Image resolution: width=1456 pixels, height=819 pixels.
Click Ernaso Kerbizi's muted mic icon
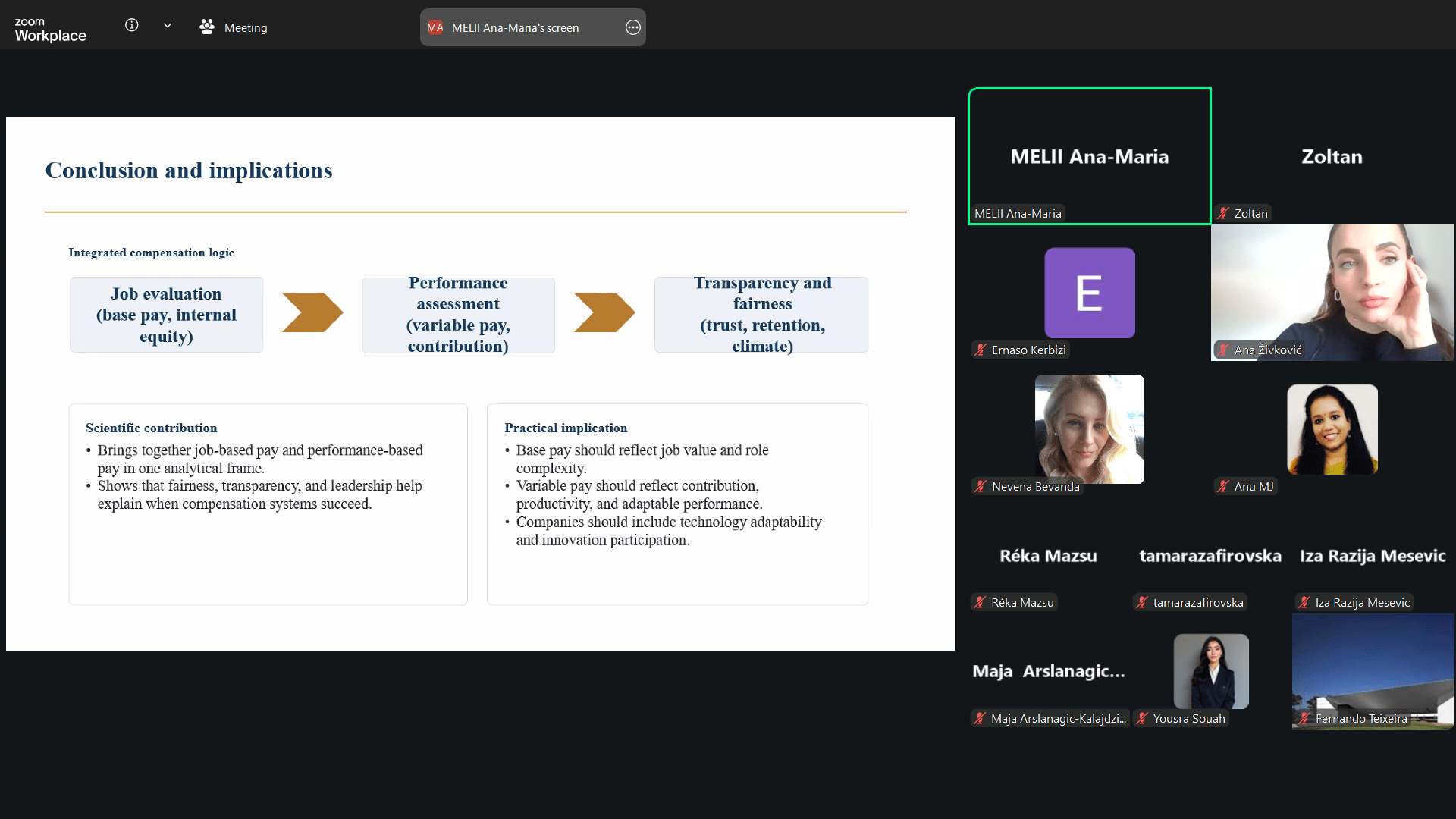981,350
